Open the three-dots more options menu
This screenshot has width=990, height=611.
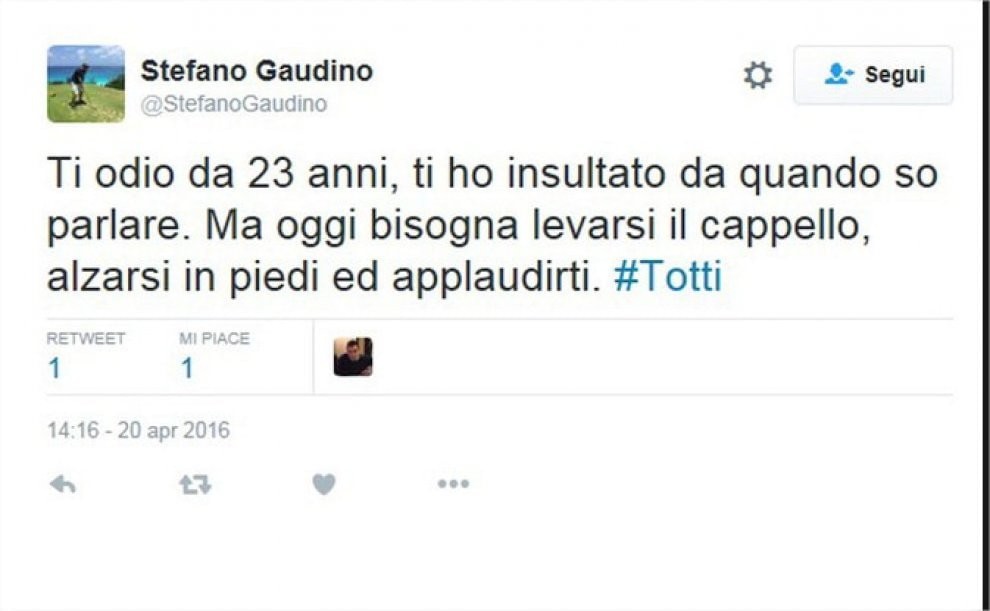(453, 484)
